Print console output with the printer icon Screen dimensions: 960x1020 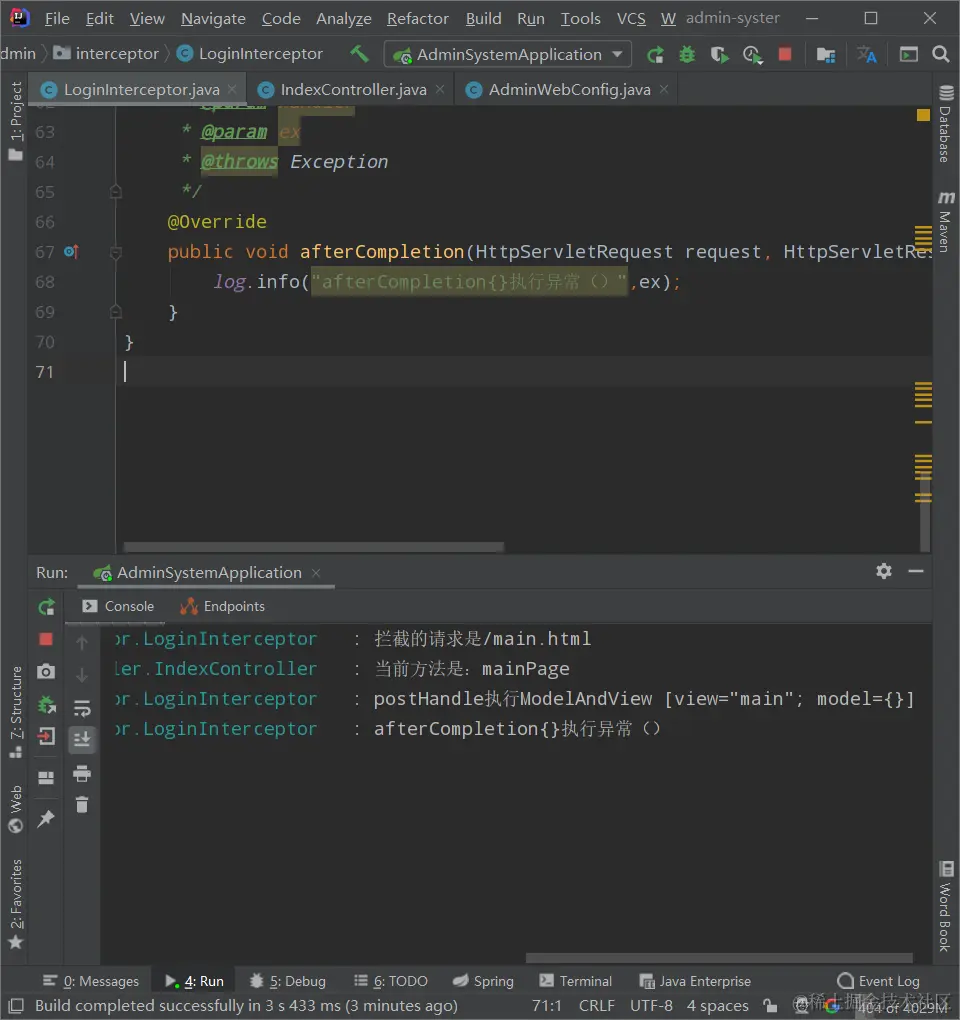82,773
